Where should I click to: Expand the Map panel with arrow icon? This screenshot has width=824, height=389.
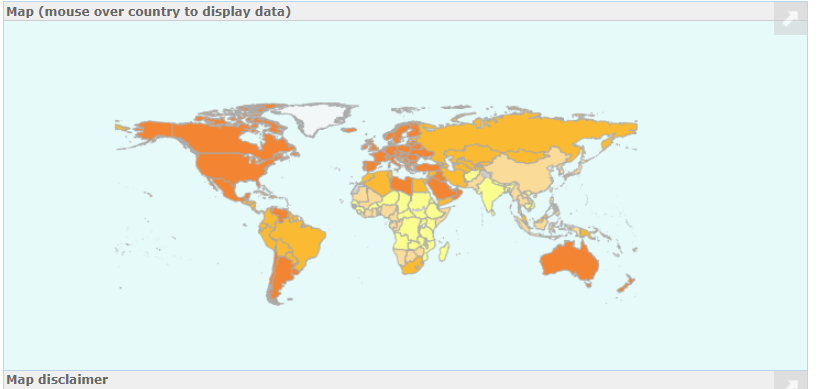[x=790, y=18]
